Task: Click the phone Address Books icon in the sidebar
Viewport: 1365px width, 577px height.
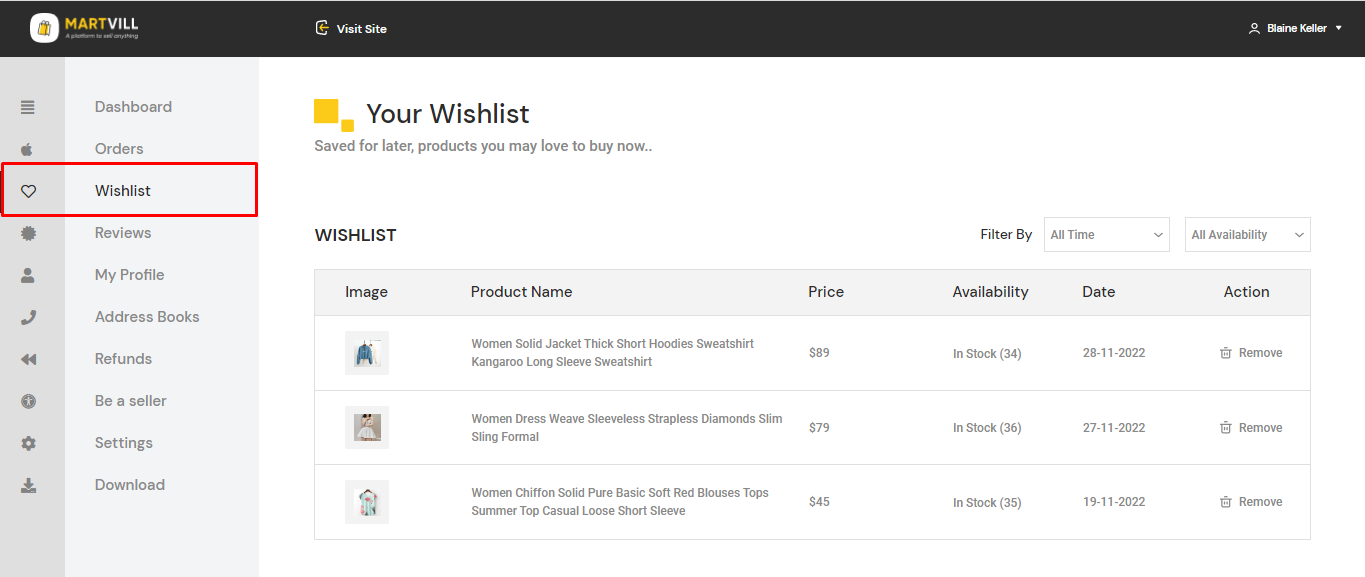Action: click(28, 317)
